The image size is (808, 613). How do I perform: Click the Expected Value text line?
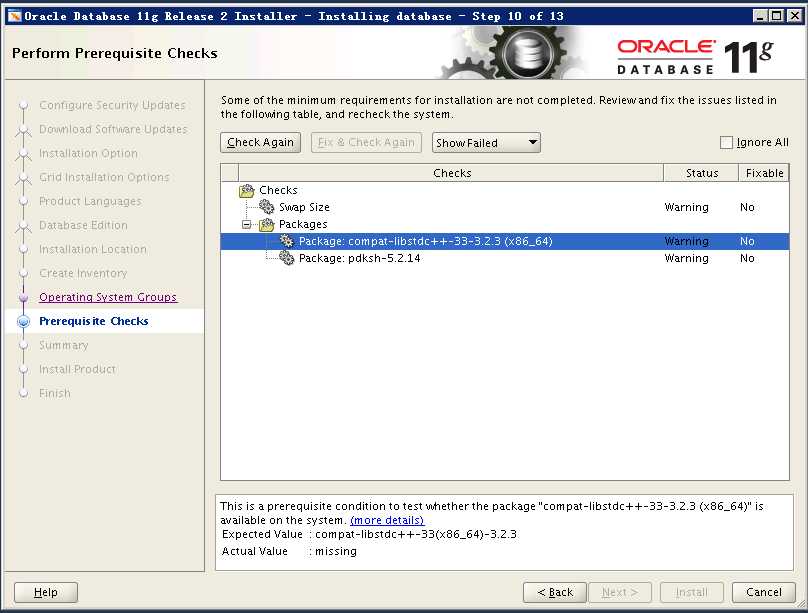[x=369, y=534]
